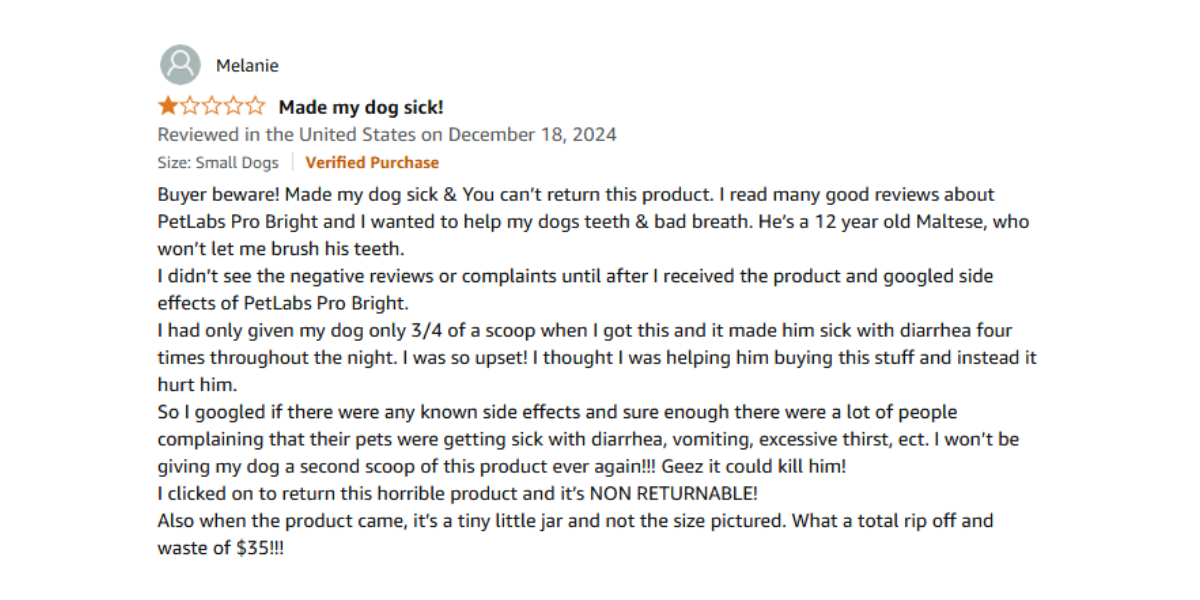Click the 'effects of PetLabs Pro Bright.' line

point(283,303)
